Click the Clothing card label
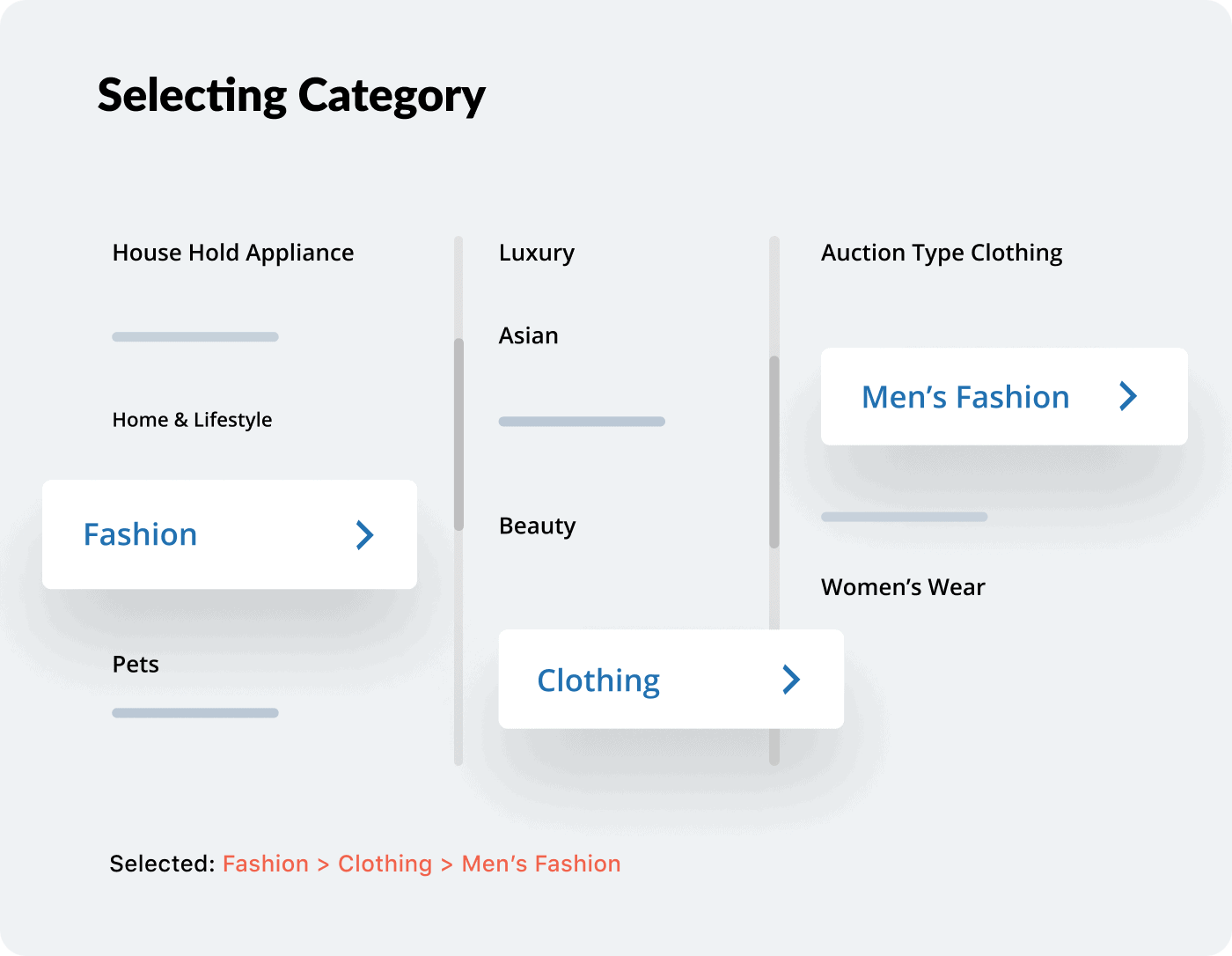Viewport: 1232px width, 956px height. [598, 680]
